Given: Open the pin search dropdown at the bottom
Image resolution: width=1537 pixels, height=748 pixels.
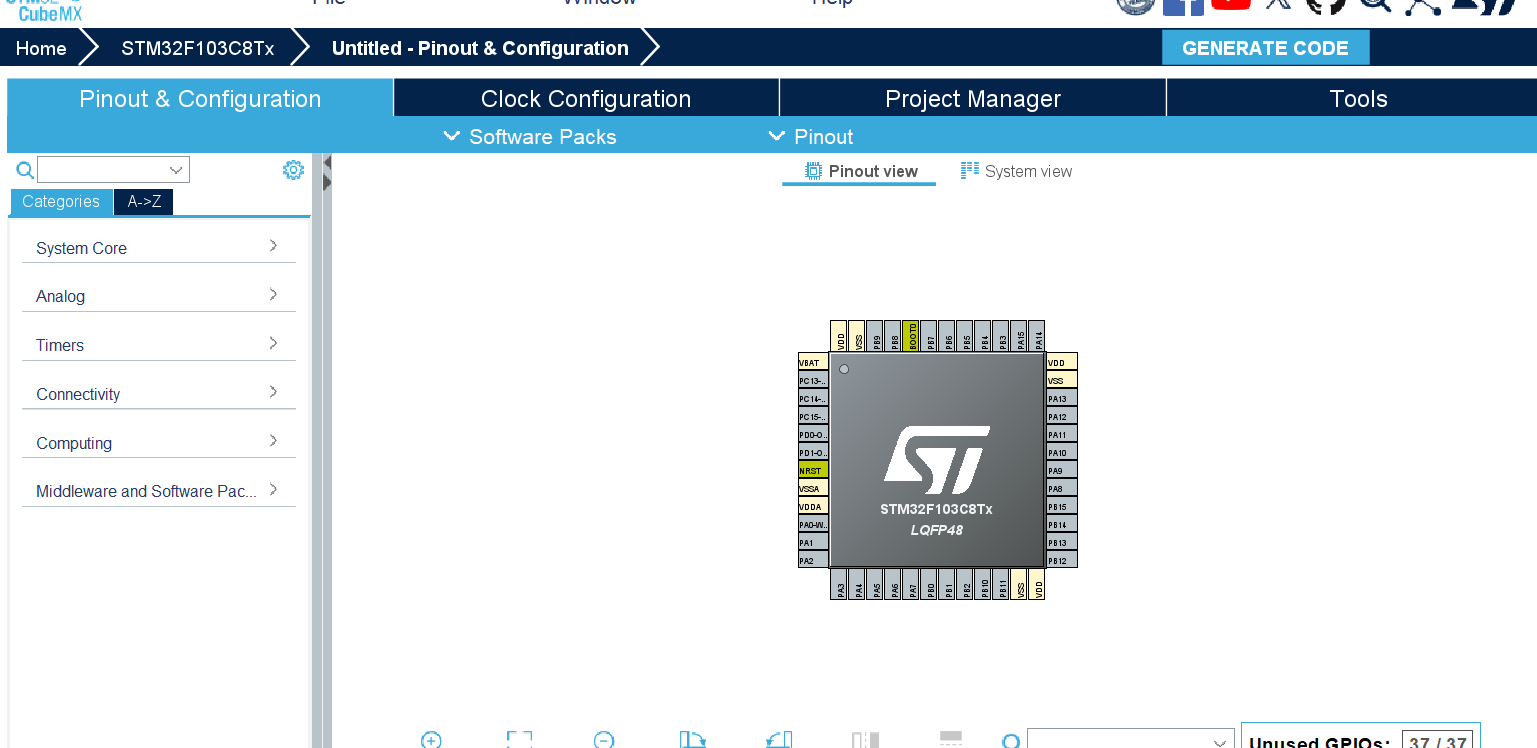Looking at the screenshot, I should coord(1131,741).
